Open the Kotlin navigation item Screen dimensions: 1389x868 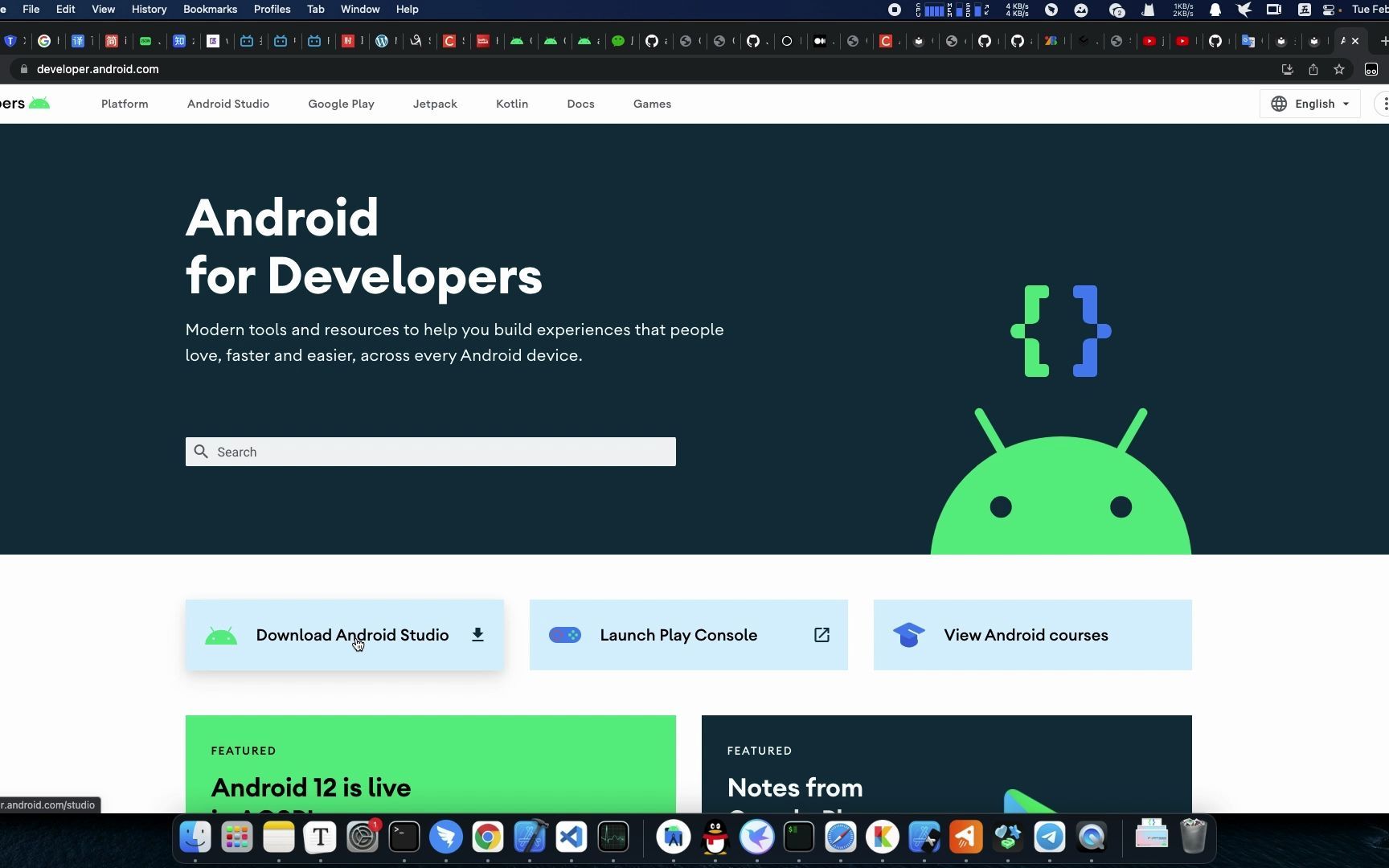pyautogui.click(x=512, y=104)
